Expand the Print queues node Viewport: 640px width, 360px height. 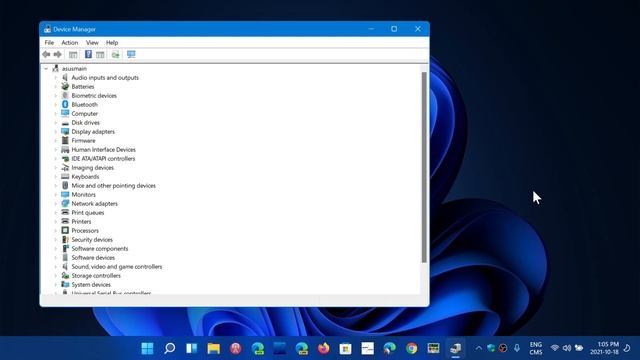click(x=56, y=212)
